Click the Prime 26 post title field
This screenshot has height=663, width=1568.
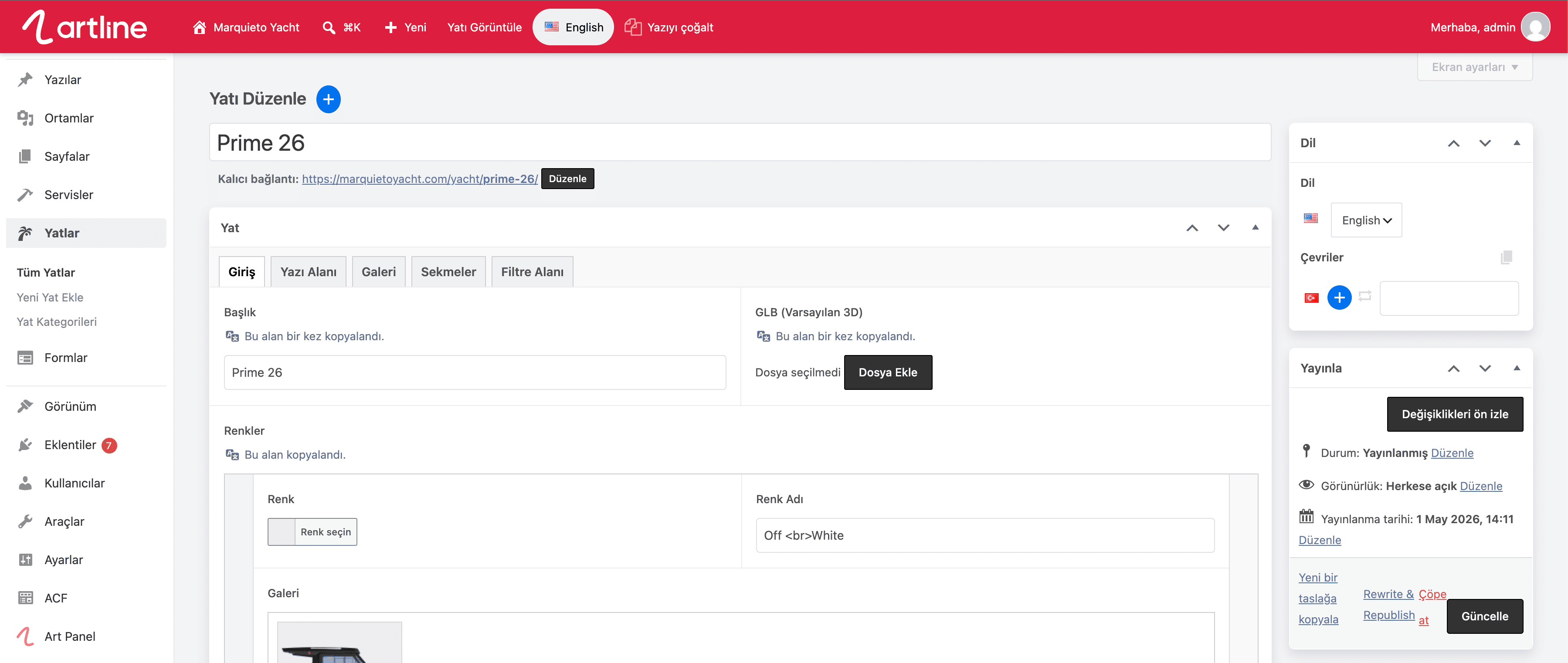coord(740,143)
